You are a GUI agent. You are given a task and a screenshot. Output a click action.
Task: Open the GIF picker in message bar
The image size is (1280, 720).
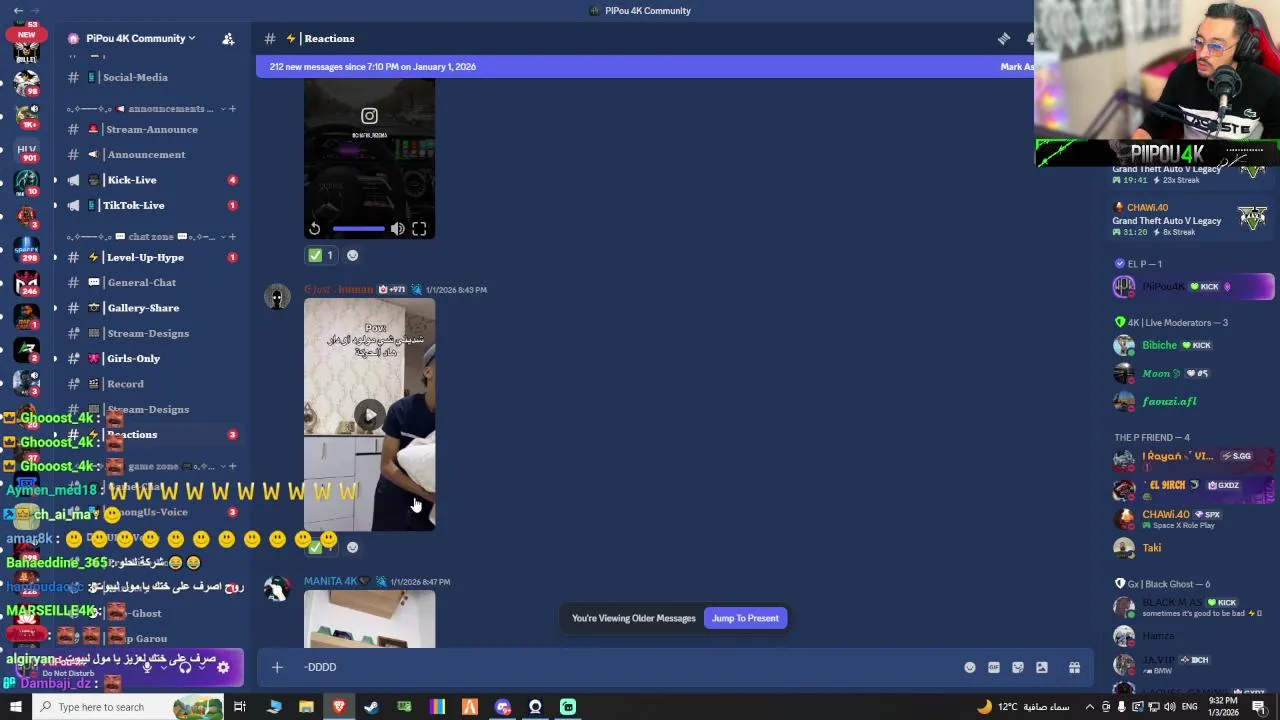pos(994,667)
